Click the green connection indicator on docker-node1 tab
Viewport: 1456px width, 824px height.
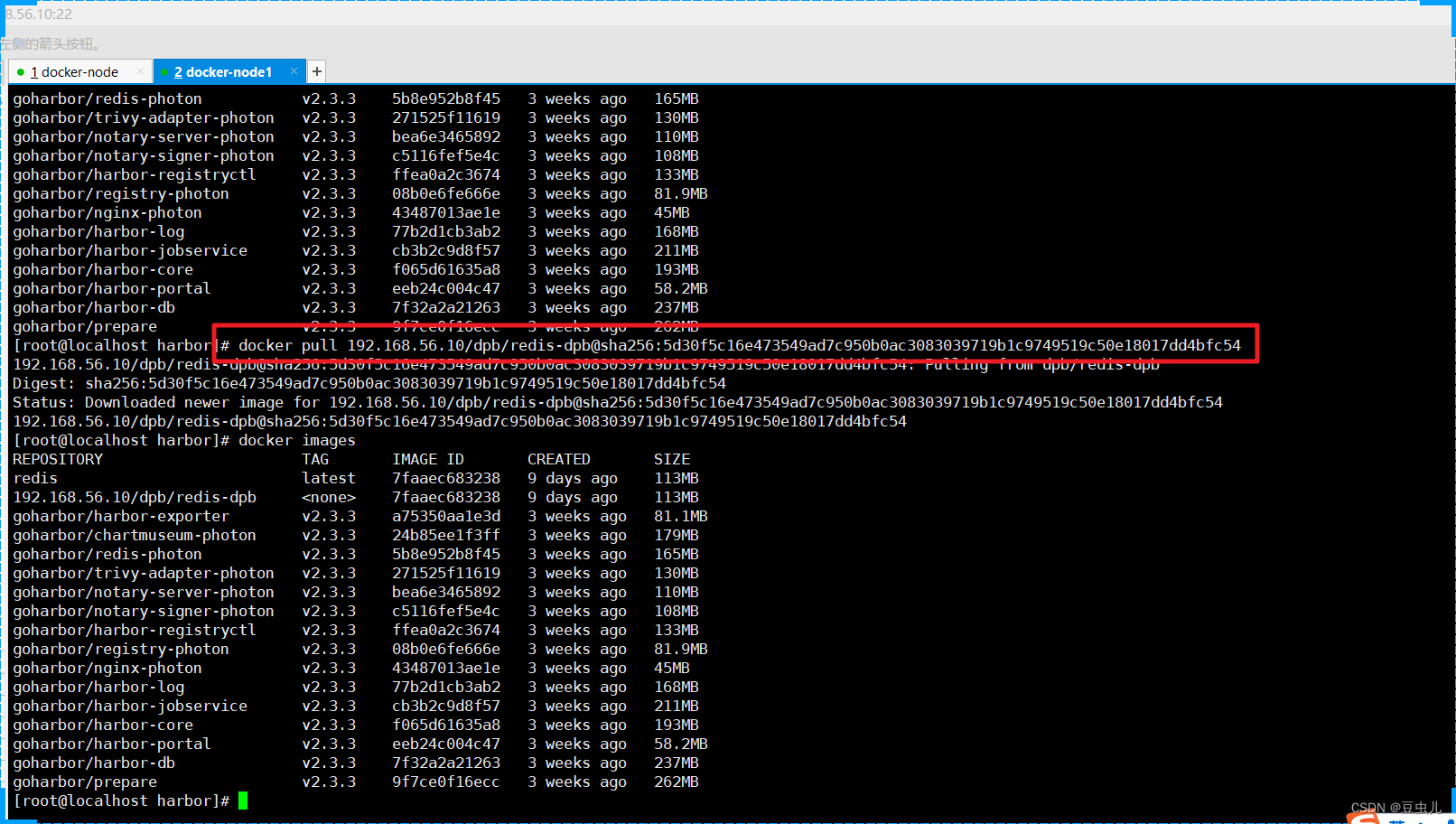[x=164, y=71]
